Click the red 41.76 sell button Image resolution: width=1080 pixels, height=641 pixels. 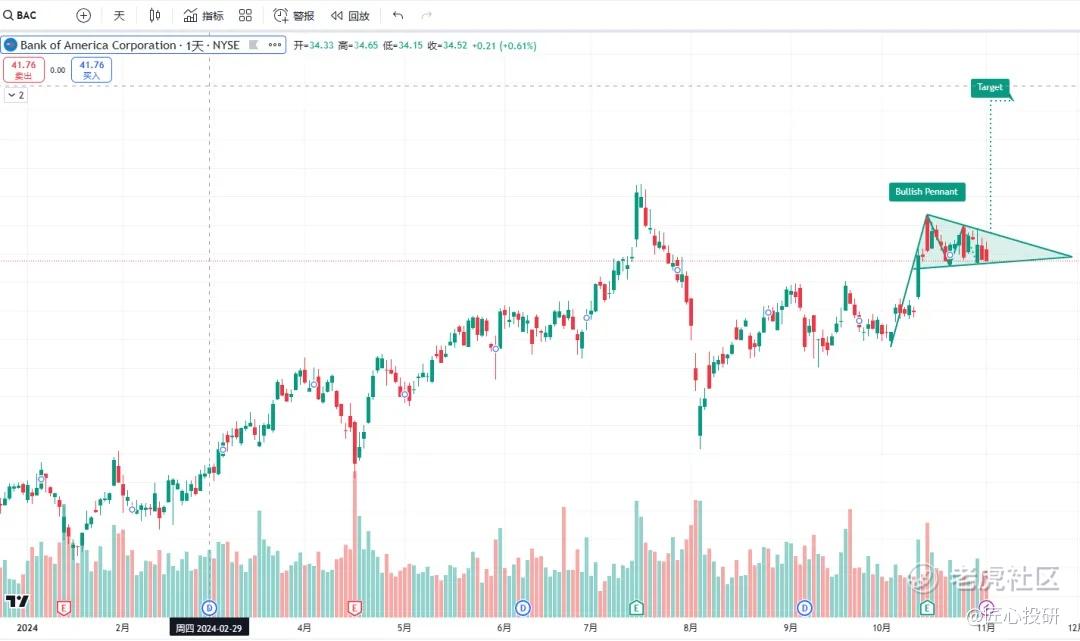23,70
